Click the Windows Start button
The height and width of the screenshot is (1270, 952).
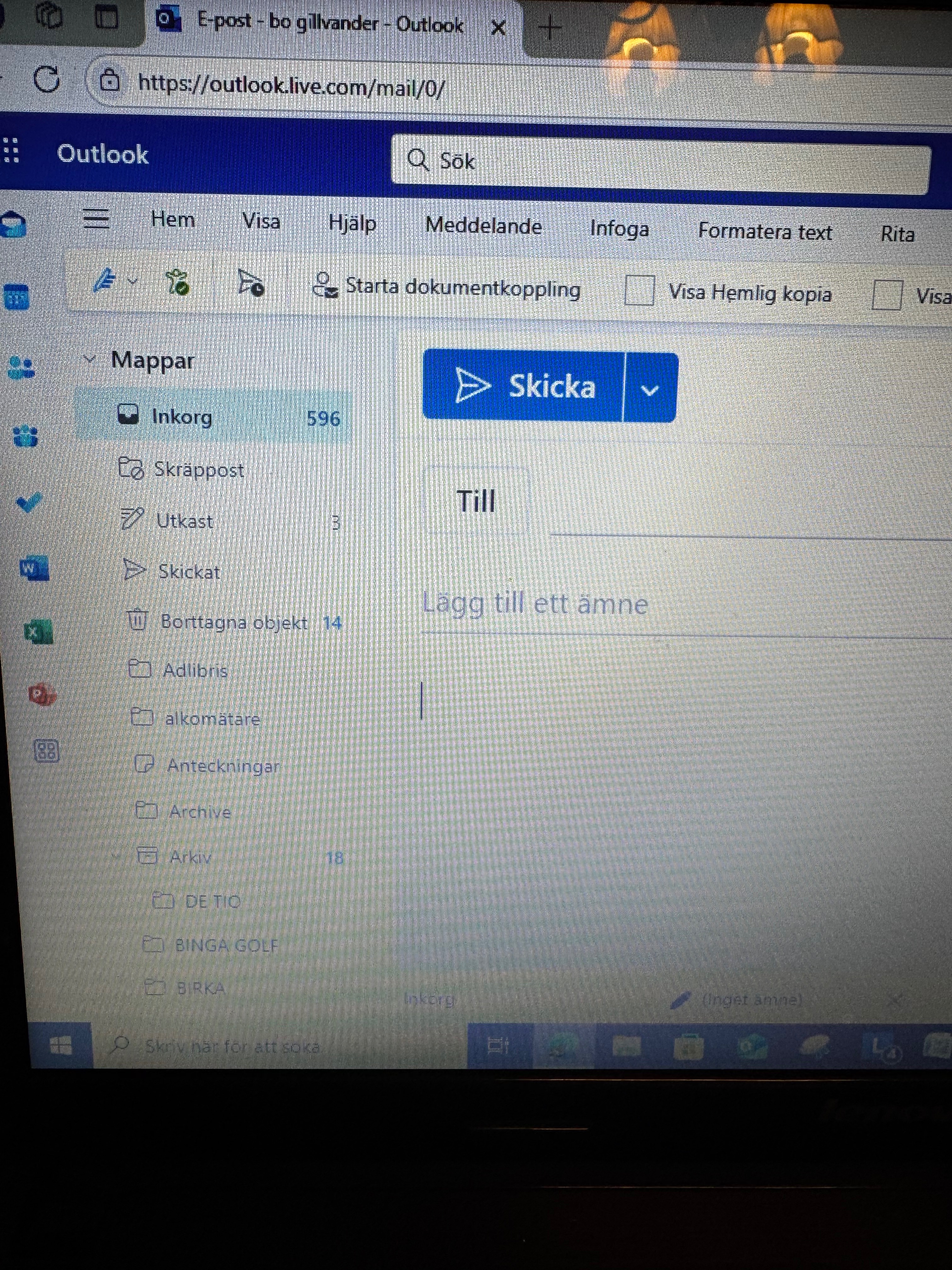(x=61, y=1045)
